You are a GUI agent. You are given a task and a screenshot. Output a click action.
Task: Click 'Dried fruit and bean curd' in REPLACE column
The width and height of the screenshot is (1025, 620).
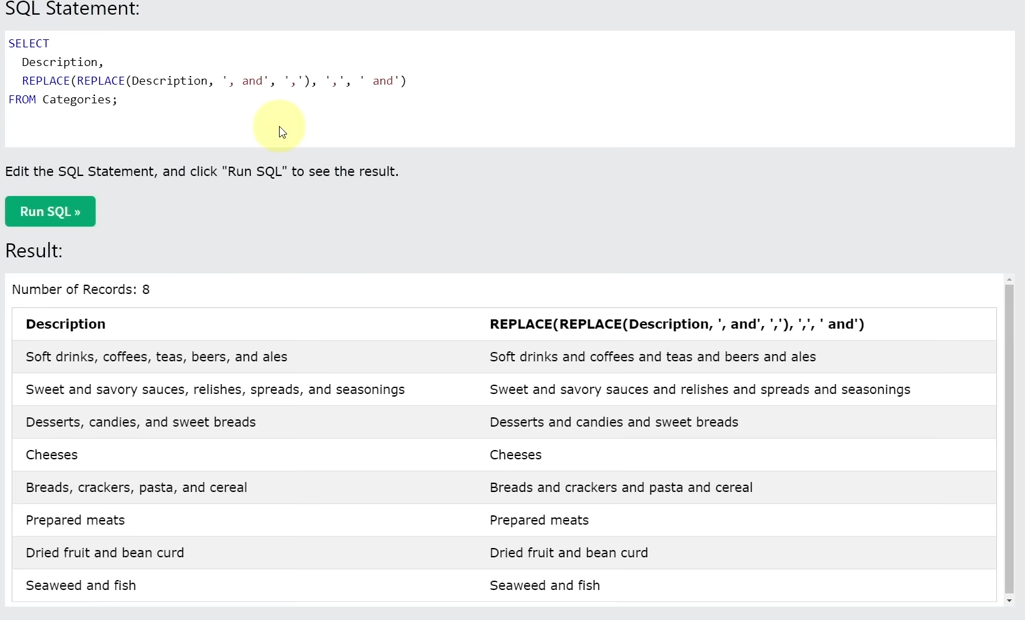[x=569, y=553]
